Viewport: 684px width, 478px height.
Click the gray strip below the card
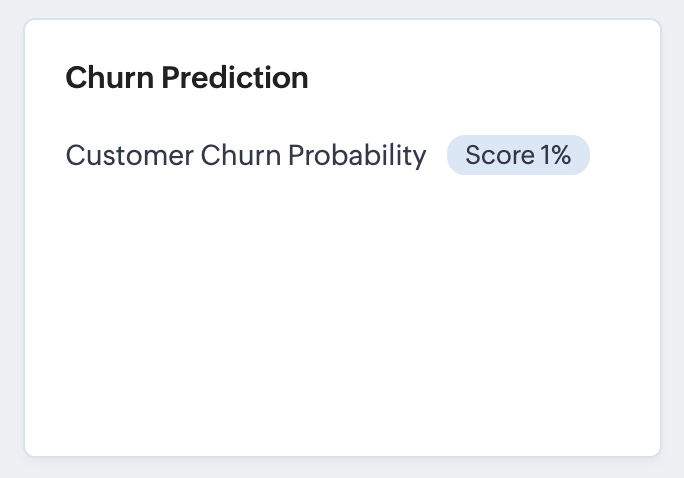point(342,468)
